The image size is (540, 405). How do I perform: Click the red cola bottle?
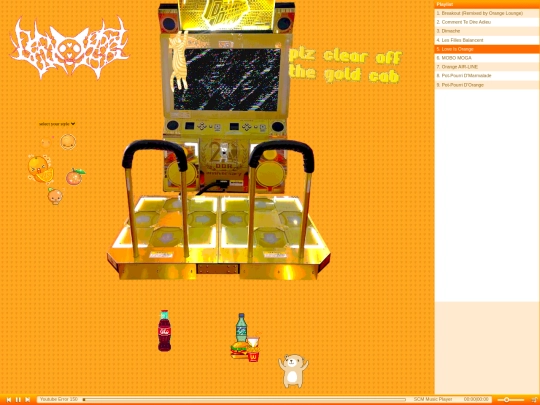click(165, 331)
